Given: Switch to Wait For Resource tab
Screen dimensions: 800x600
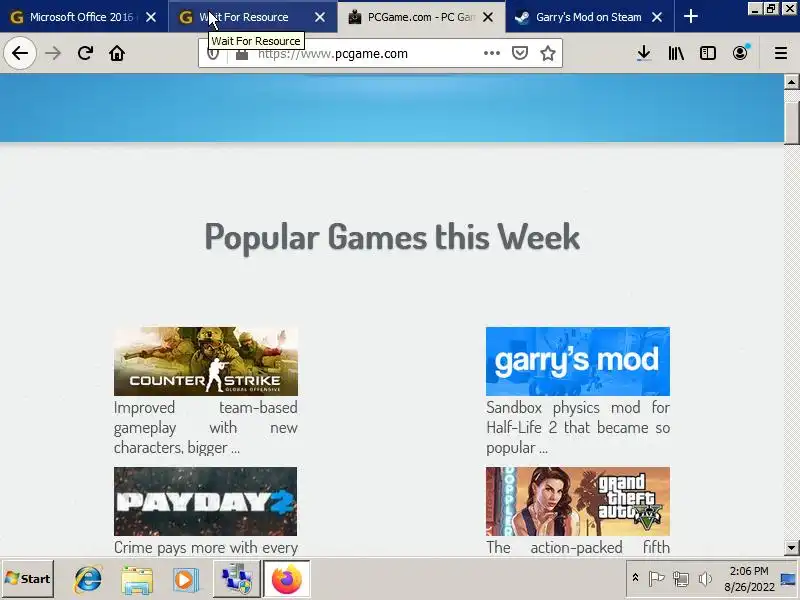Looking at the screenshot, I should [253, 17].
